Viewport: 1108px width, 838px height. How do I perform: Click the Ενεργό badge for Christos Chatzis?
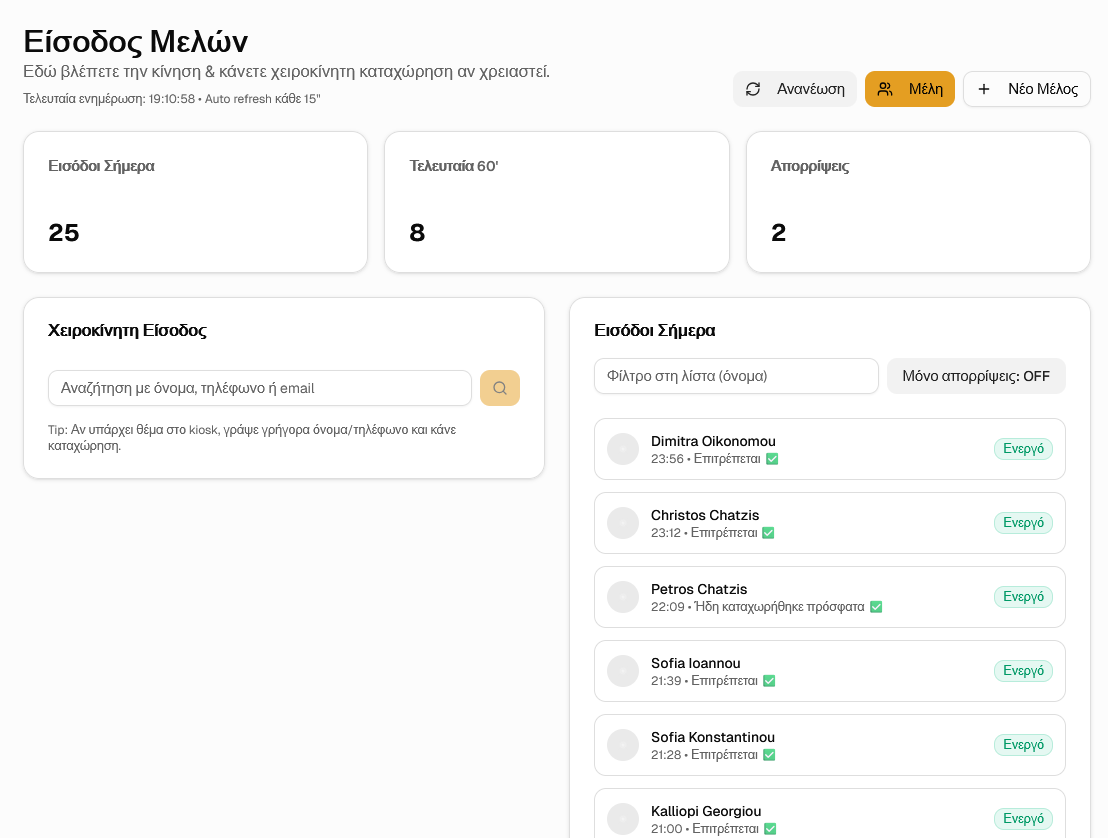pos(1023,523)
